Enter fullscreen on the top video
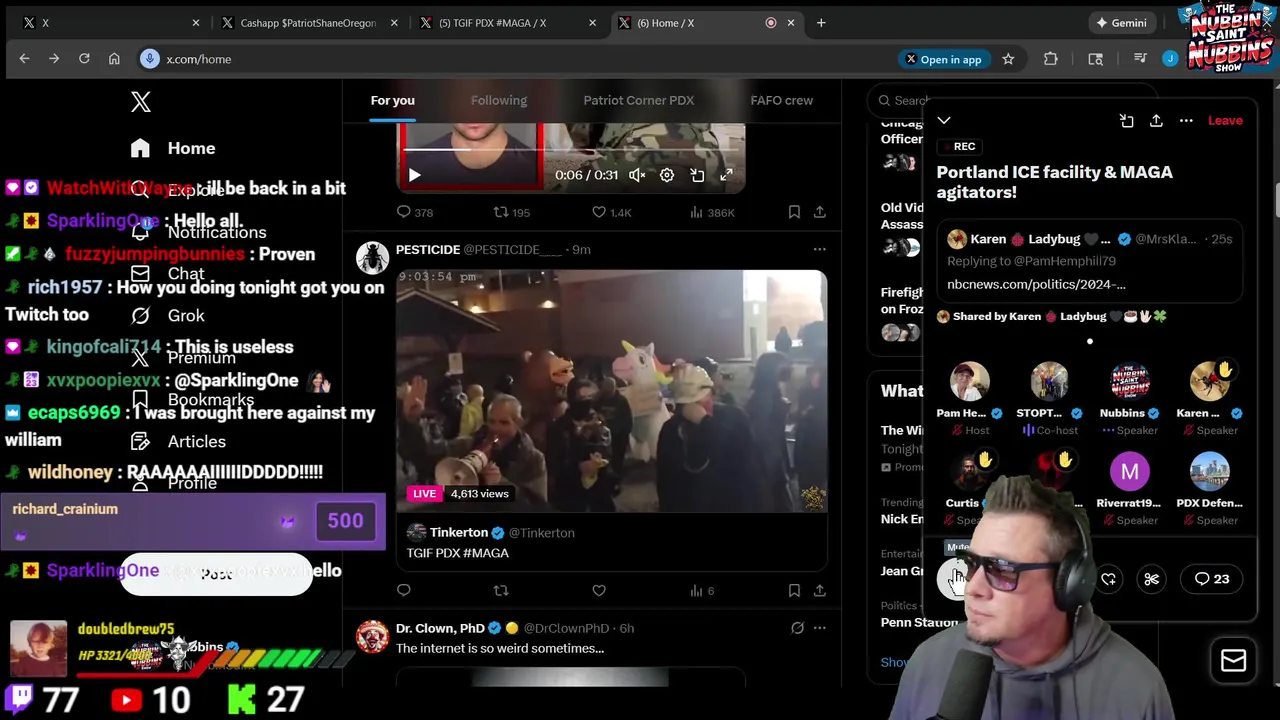Screen dimensions: 1280x720 (x=727, y=176)
